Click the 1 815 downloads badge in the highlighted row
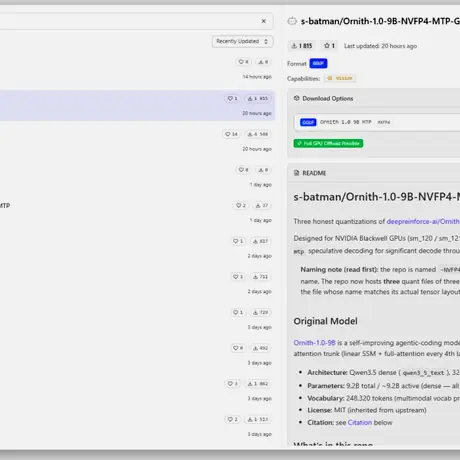Image resolution: width=460 pixels, height=460 pixels. point(258,99)
